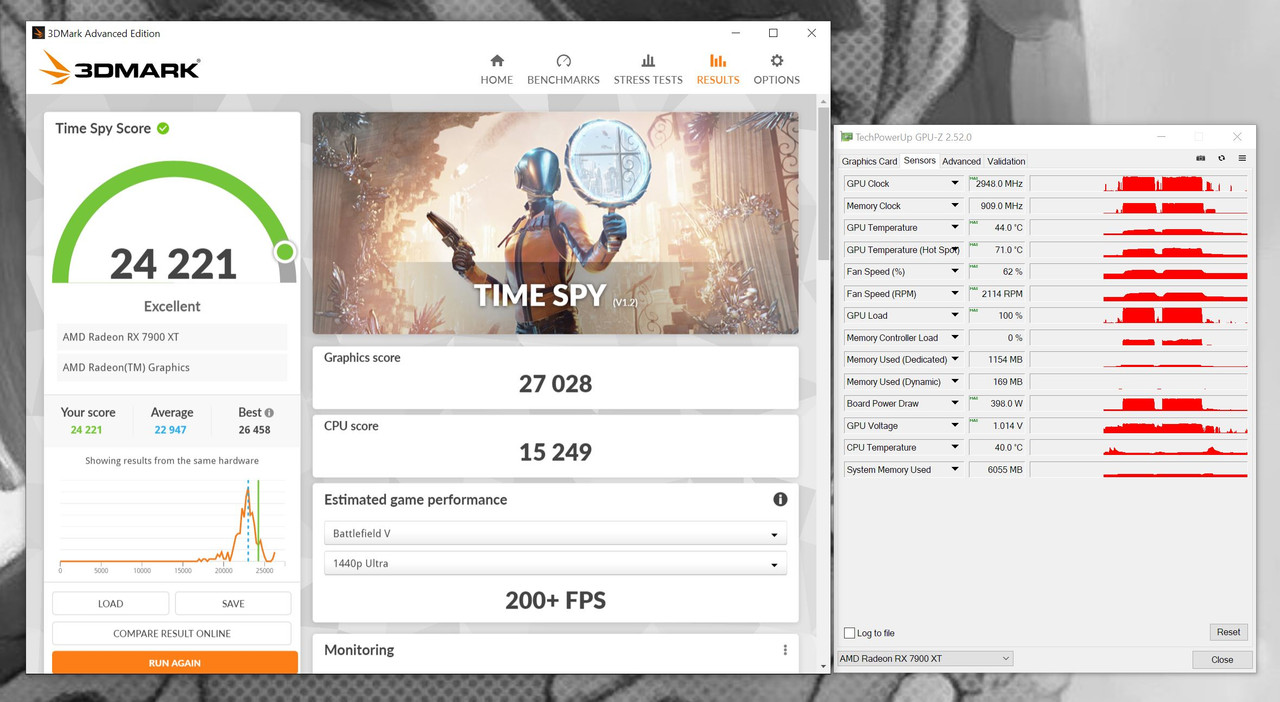Take a GPU-Z screenshot with camera icon
This screenshot has height=702, width=1280.
coord(1201,158)
